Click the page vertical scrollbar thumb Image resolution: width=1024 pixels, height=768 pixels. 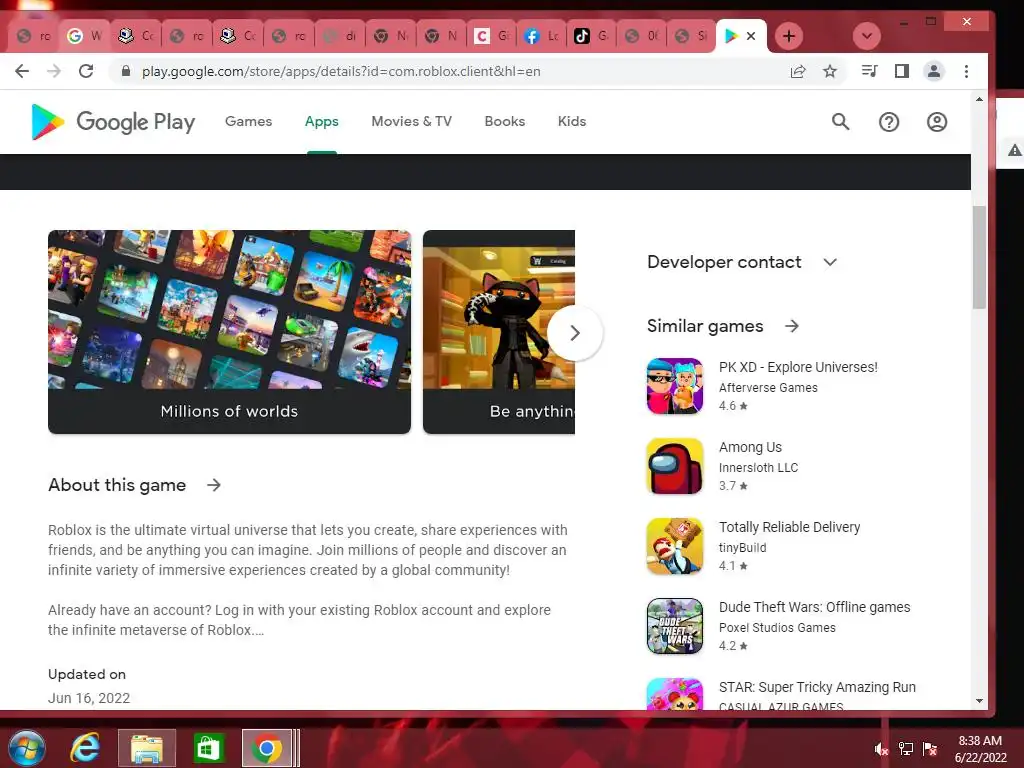point(979,257)
